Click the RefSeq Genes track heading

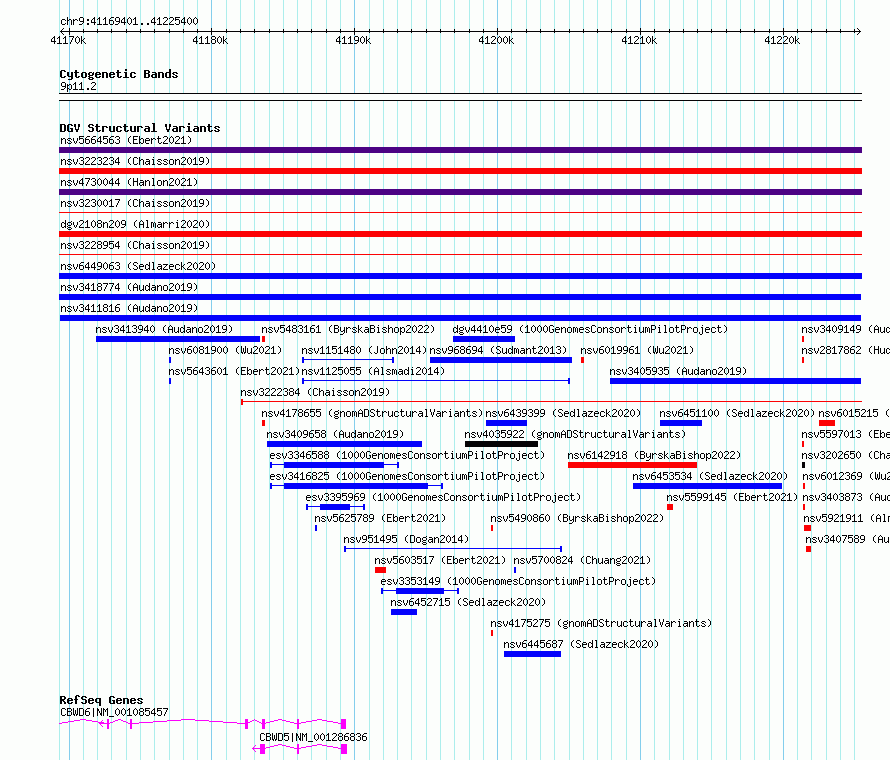[x=101, y=700]
